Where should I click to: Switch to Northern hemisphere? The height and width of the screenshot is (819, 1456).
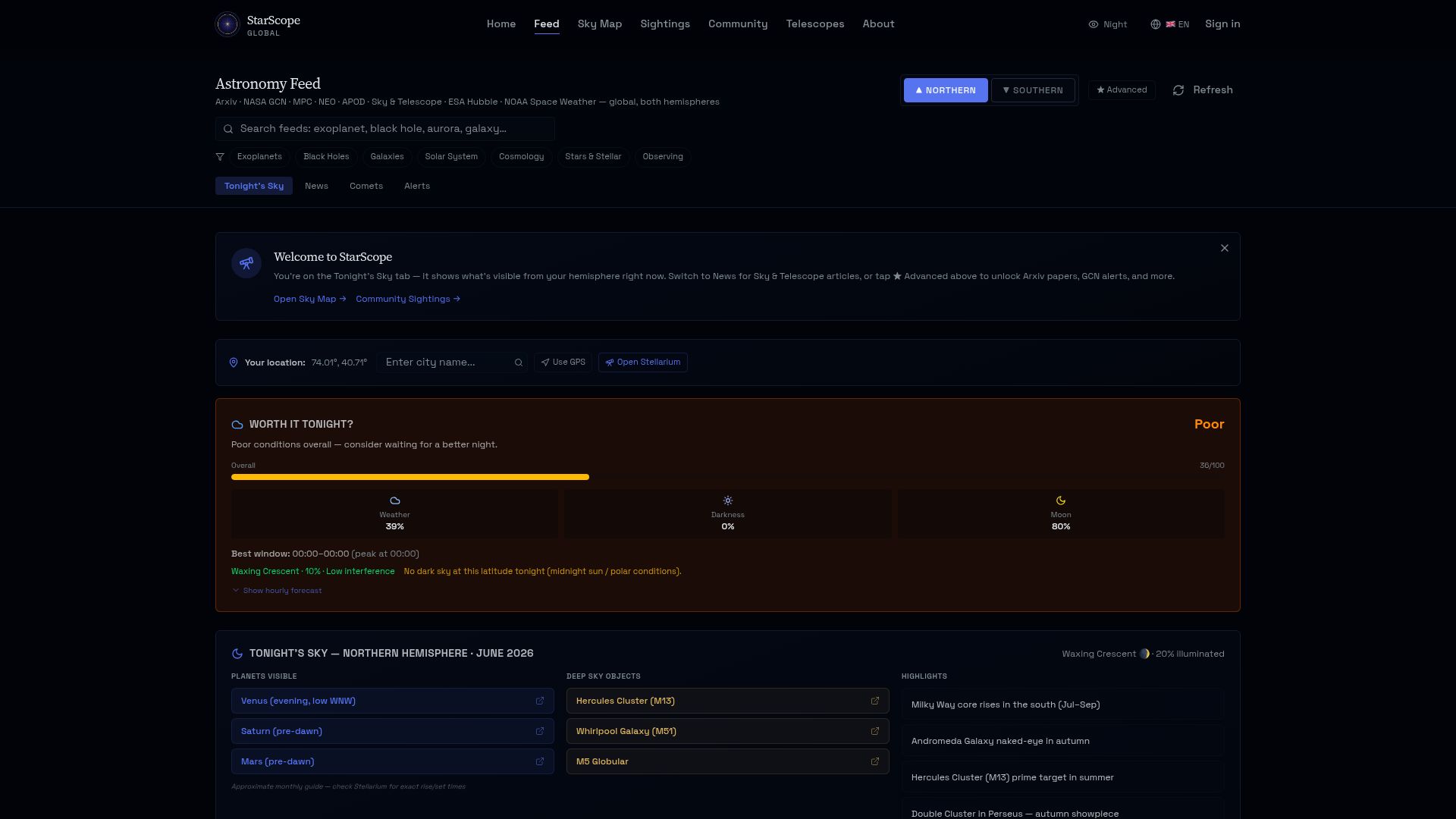(x=946, y=90)
